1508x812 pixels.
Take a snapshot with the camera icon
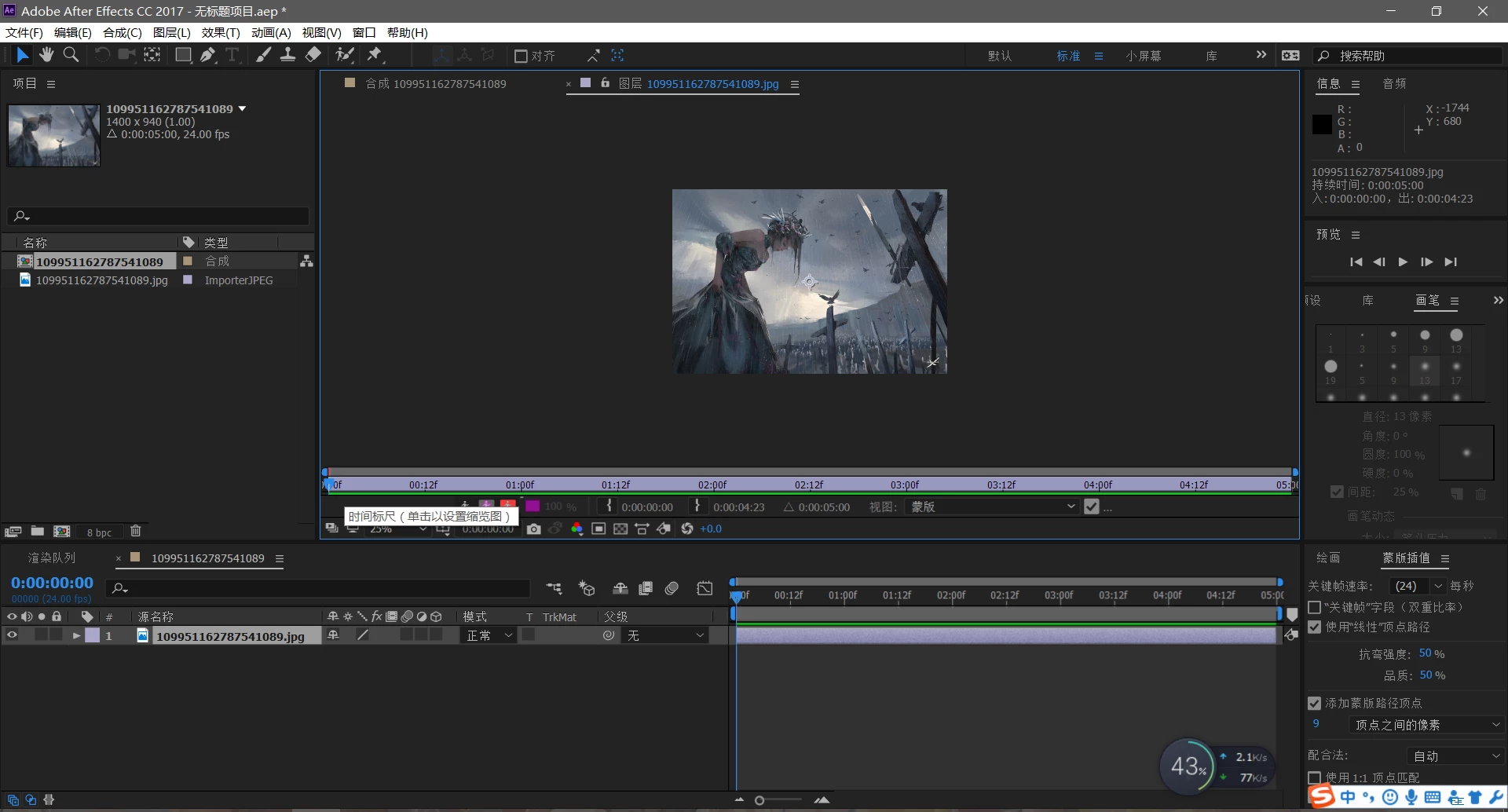(x=534, y=529)
